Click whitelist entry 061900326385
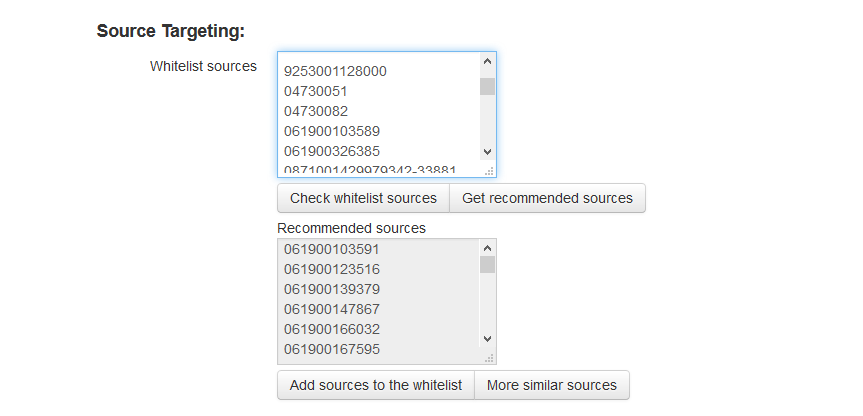Viewport: 863px width, 416px height. (332, 151)
